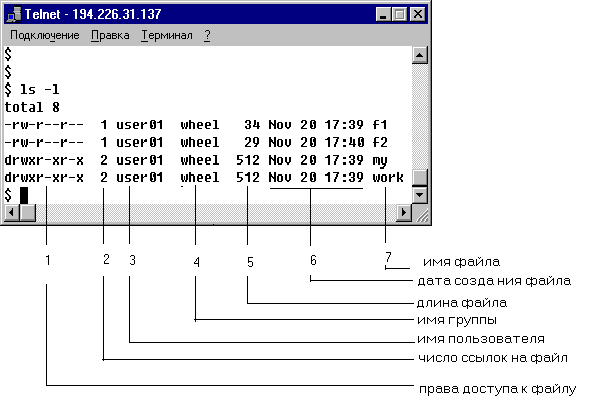
Task: Close the Telnet window
Action: [x=417, y=15]
